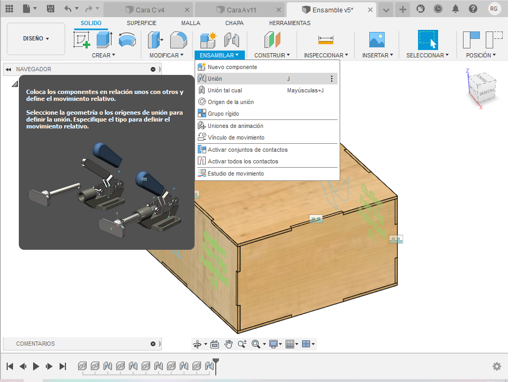
Task: Select the Revolve tool
Action: pyautogui.click(x=127, y=39)
